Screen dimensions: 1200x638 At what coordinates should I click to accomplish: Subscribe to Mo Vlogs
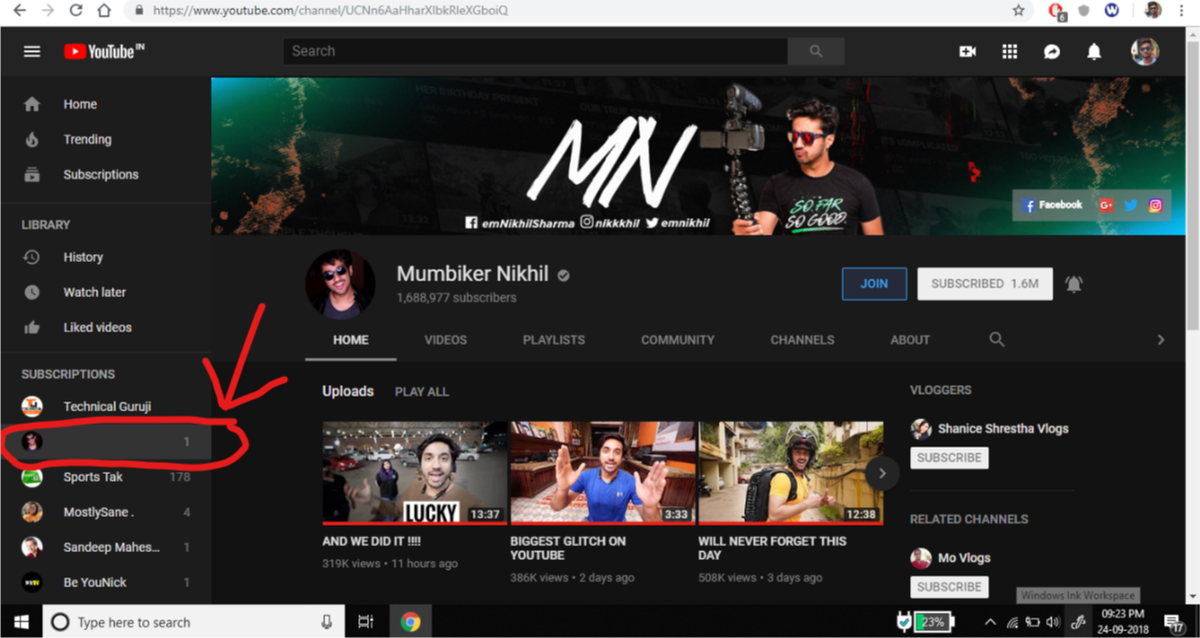pos(949,587)
